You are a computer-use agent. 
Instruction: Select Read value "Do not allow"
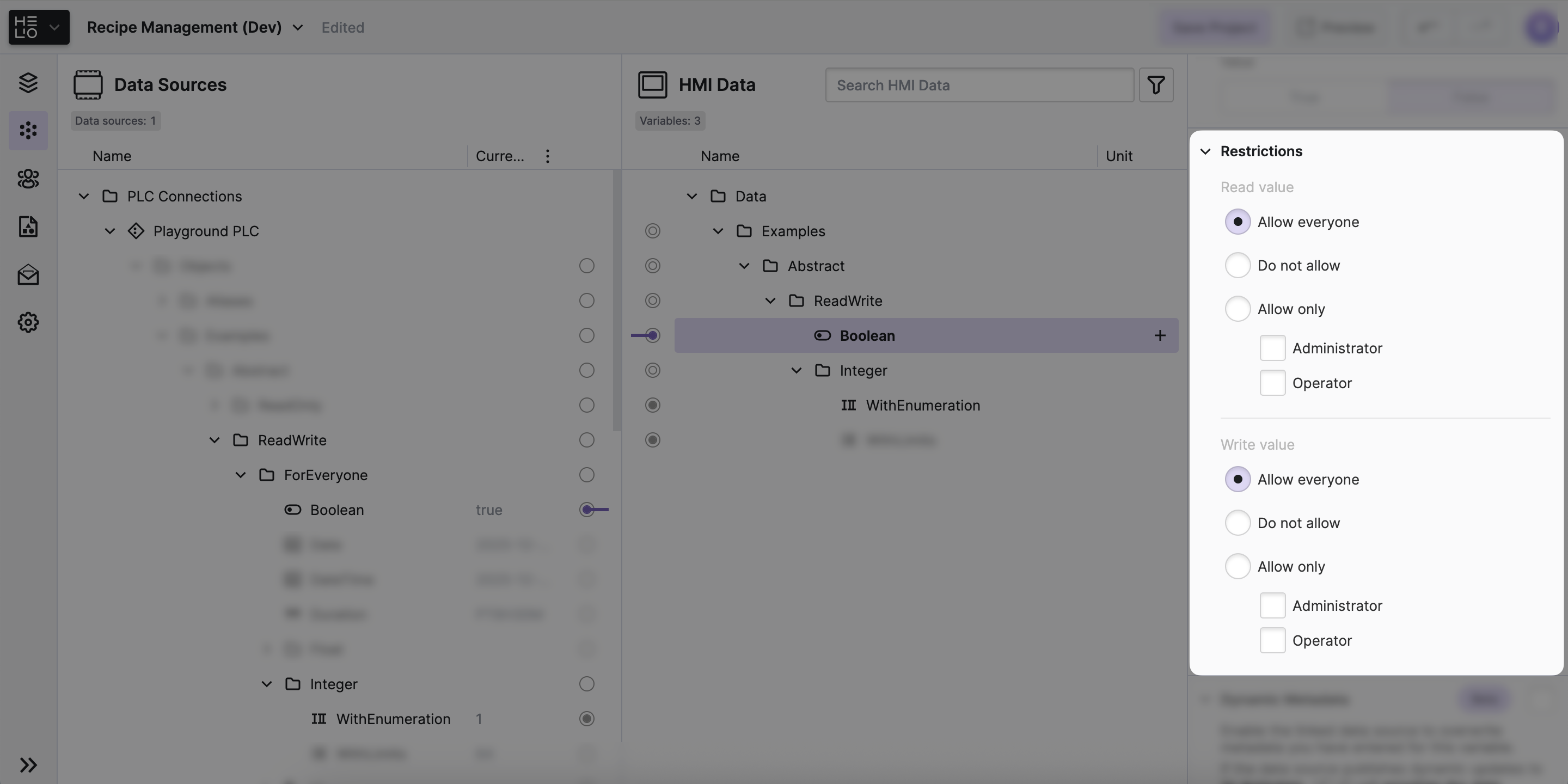click(x=1238, y=265)
